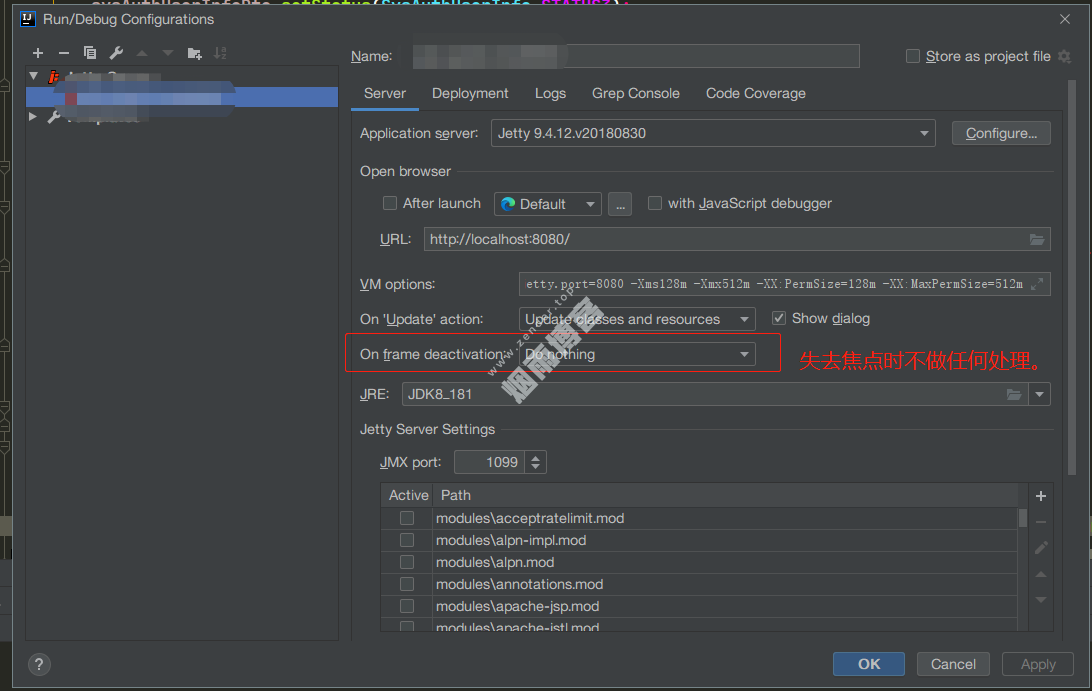Switch to the Deployment tab
This screenshot has height=691, width=1092.
[470, 93]
